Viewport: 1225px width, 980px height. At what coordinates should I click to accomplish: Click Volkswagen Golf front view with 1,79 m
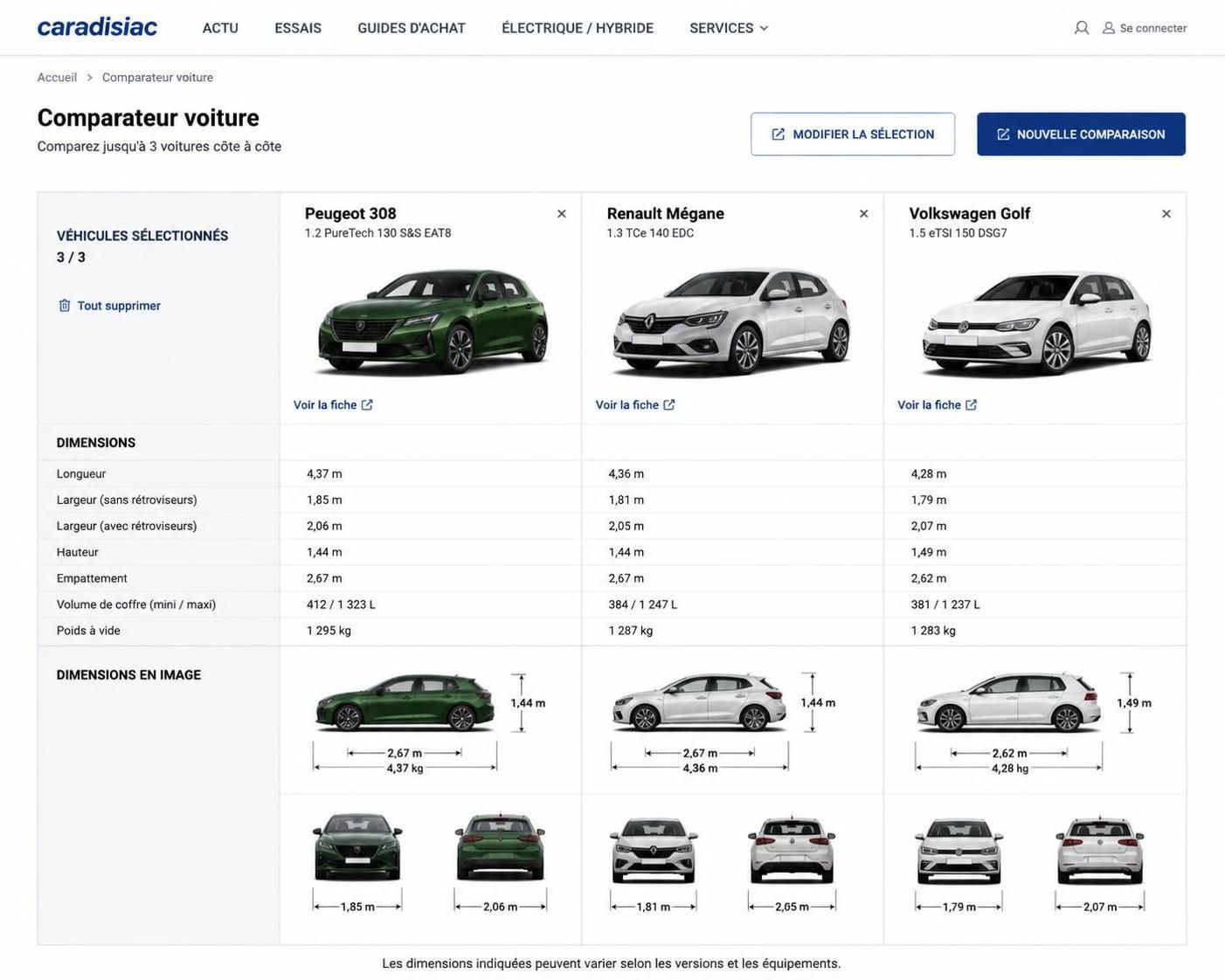point(959,852)
